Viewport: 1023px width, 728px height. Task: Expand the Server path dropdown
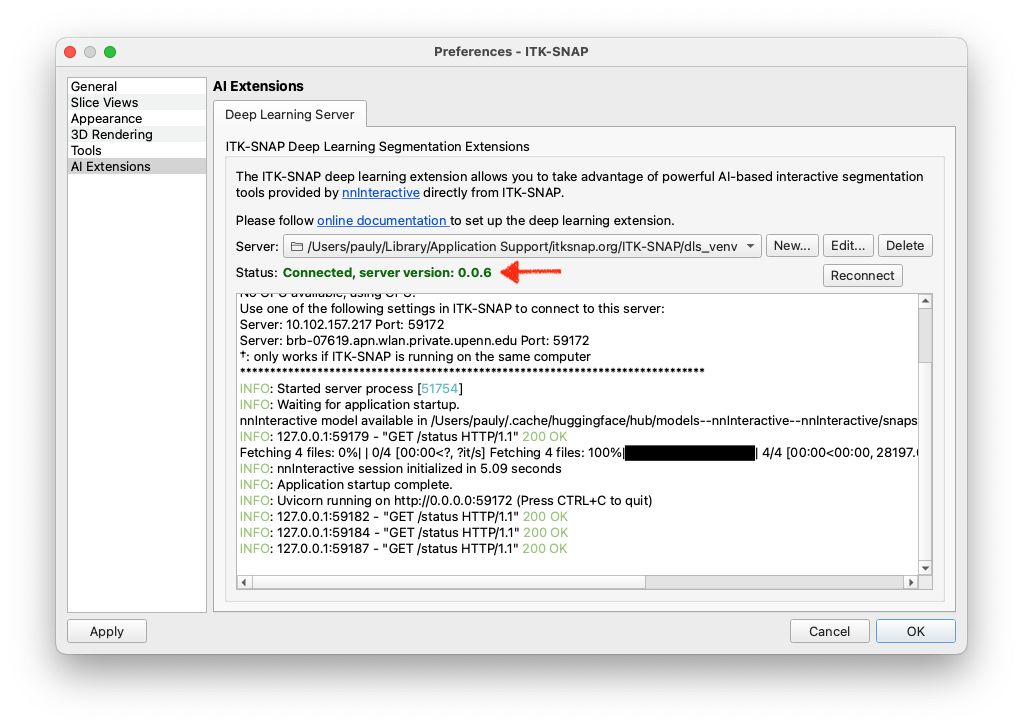click(750, 246)
